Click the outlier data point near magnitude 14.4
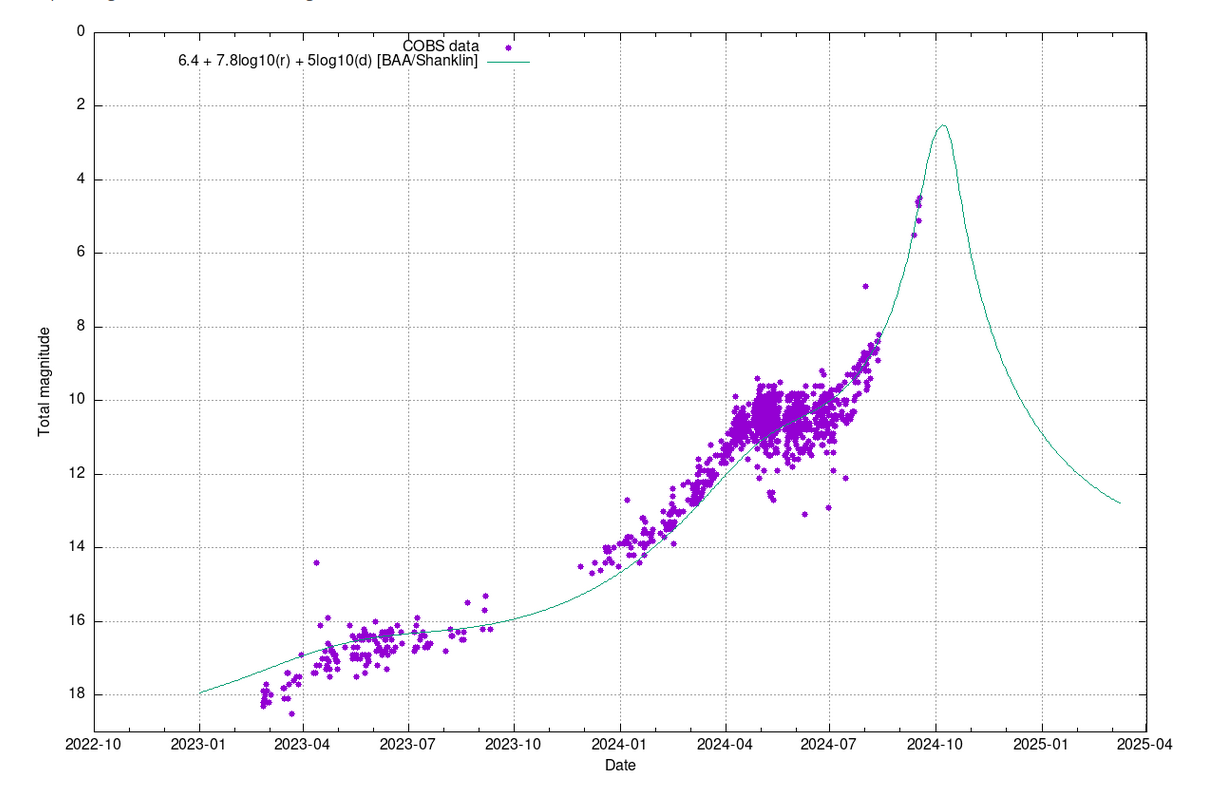Viewport: 1221px width, 808px height. point(316,562)
